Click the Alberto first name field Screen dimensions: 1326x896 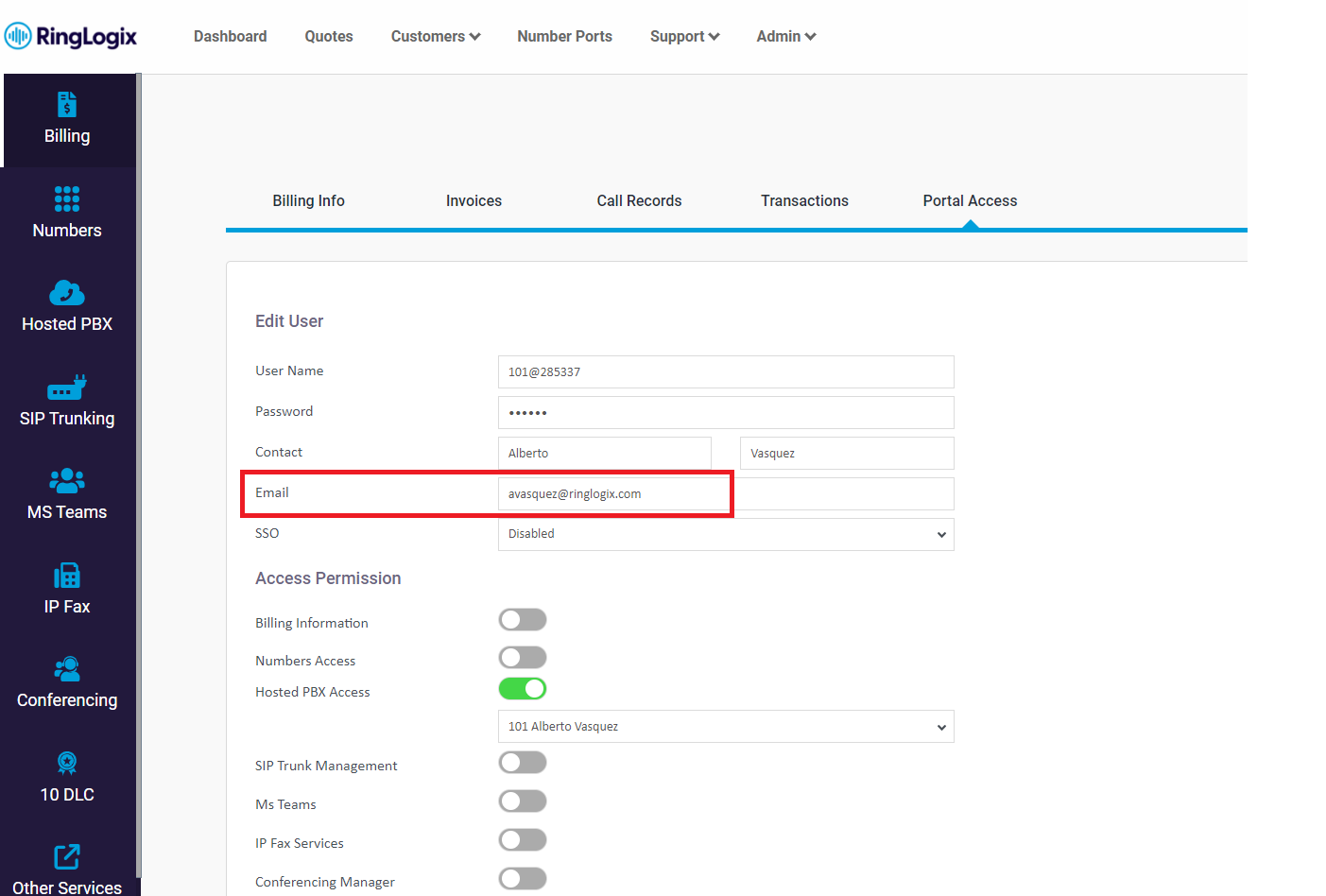[605, 454]
